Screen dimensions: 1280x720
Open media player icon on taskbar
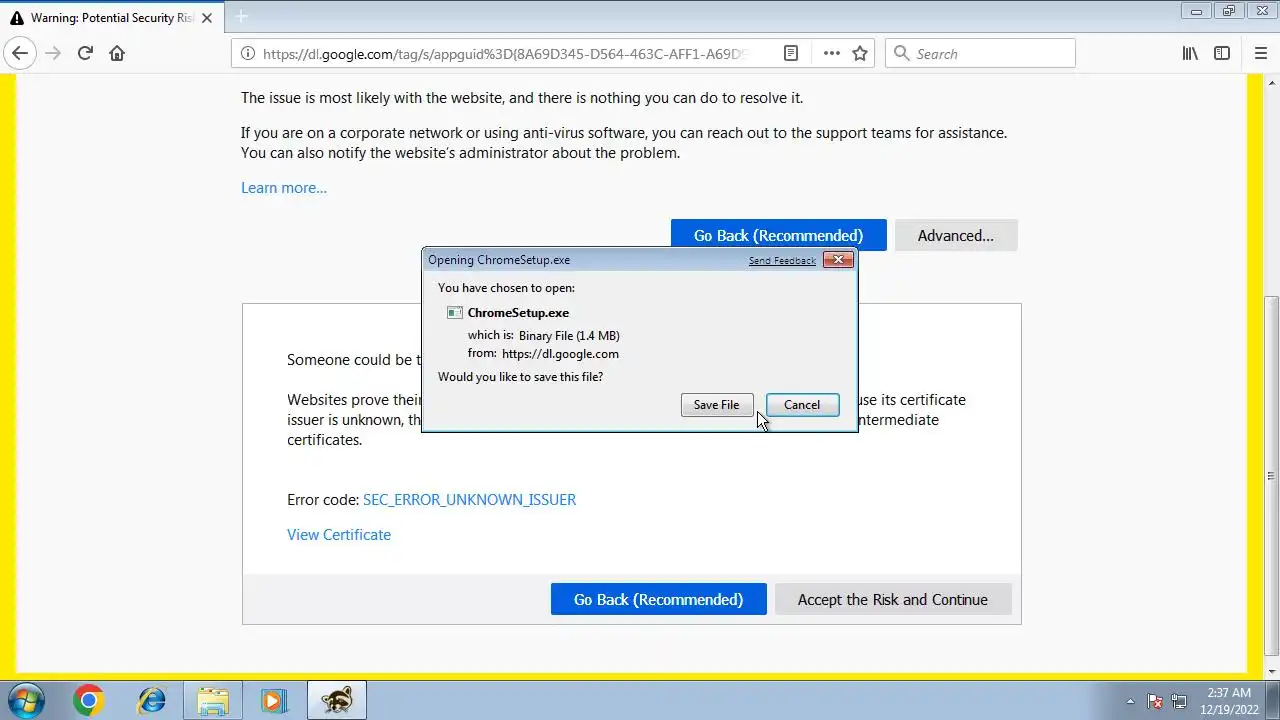tap(274, 700)
